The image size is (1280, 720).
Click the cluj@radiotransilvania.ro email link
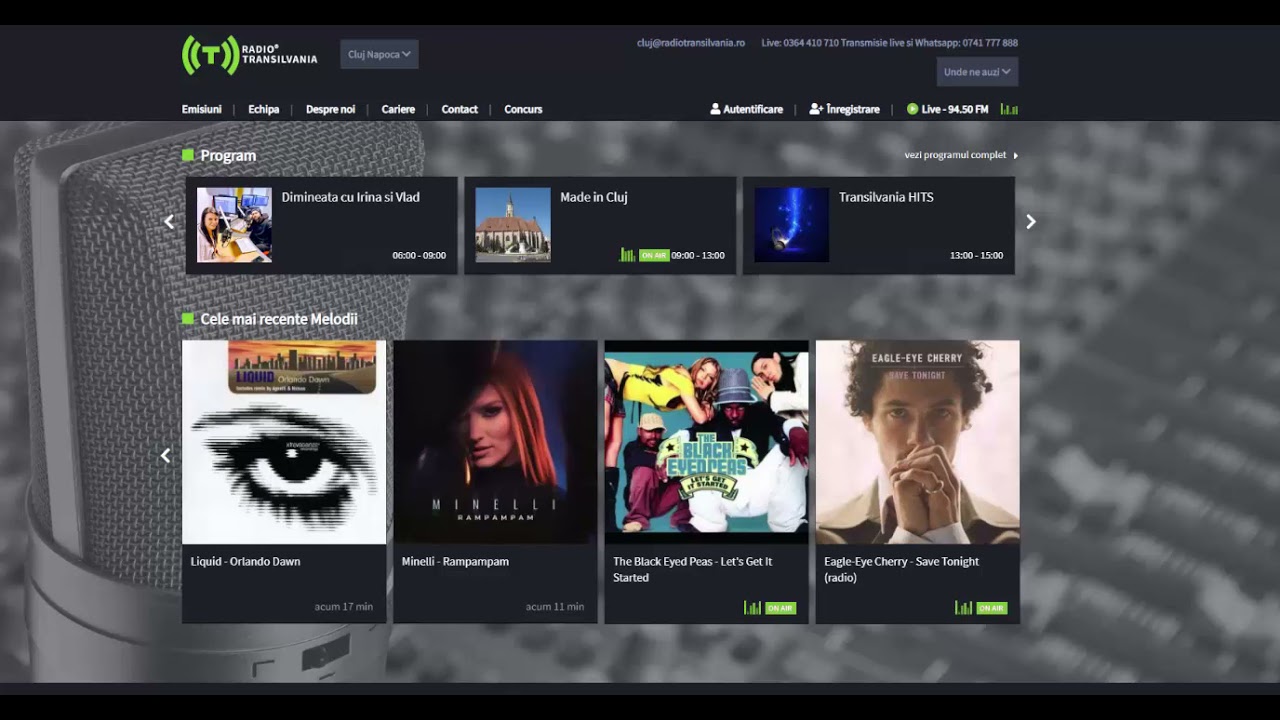(x=691, y=43)
